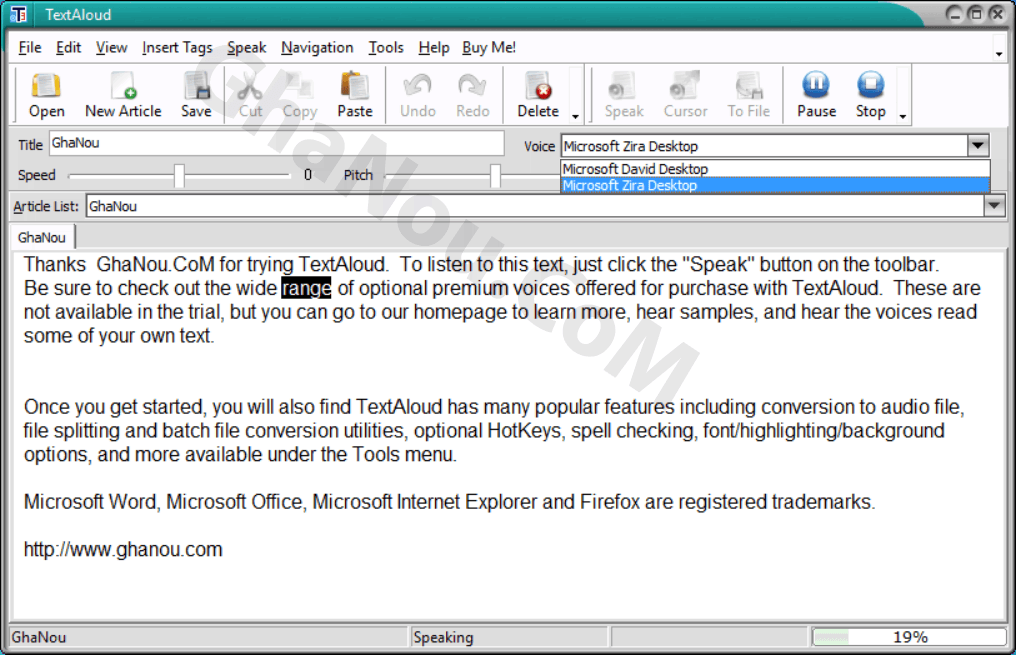Image resolution: width=1016 pixels, height=655 pixels.
Task: Open the Insert Tags menu
Action: tap(177, 47)
